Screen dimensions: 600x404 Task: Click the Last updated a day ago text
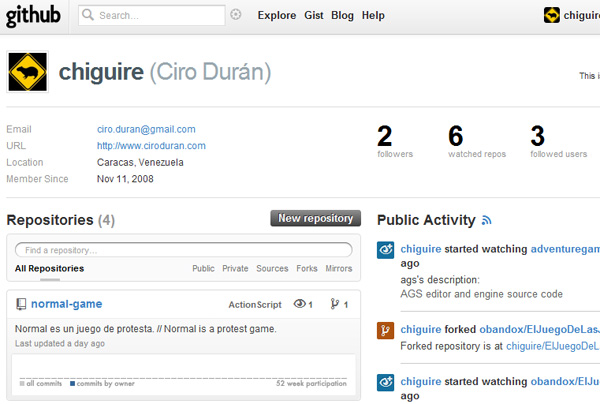pyautogui.click(x=60, y=344)
